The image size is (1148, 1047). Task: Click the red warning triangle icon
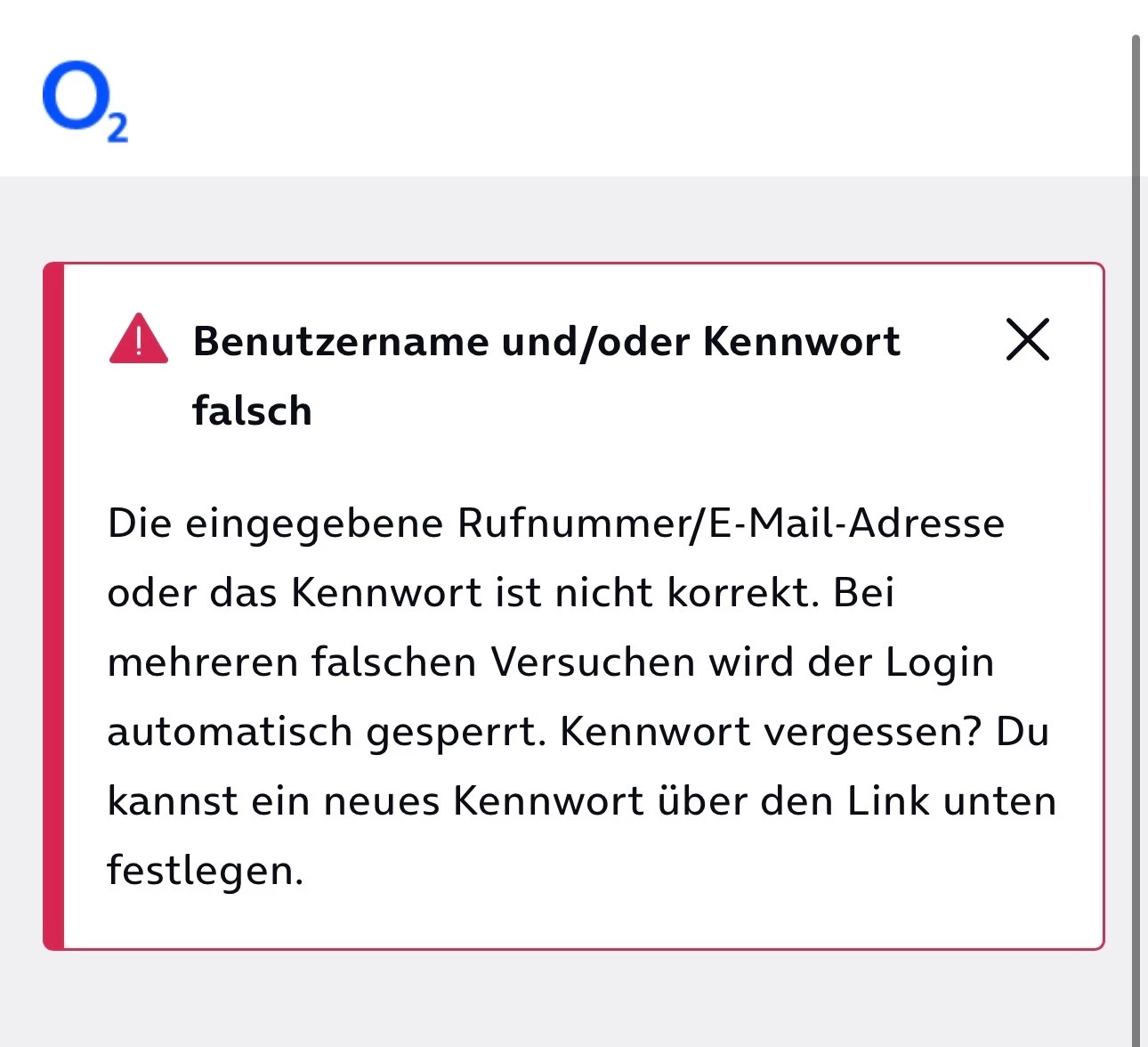(x=138, y=340)
